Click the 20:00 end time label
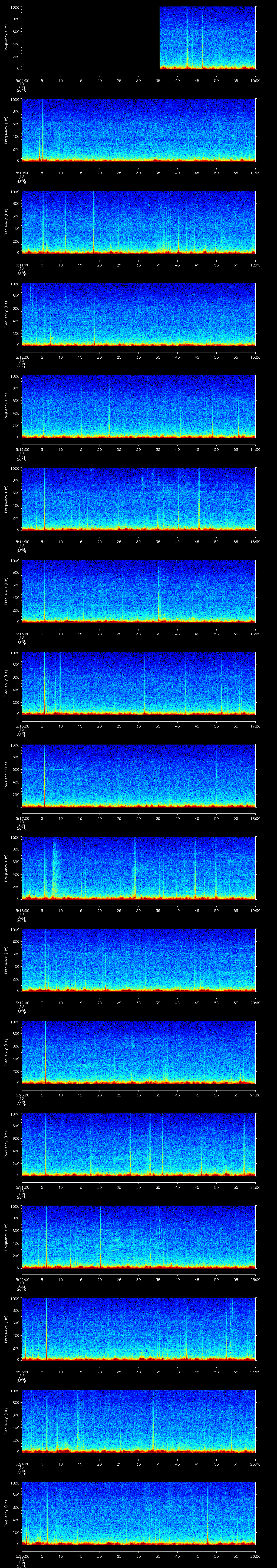Viewport: 277px width, 1568px height. 256,1003
